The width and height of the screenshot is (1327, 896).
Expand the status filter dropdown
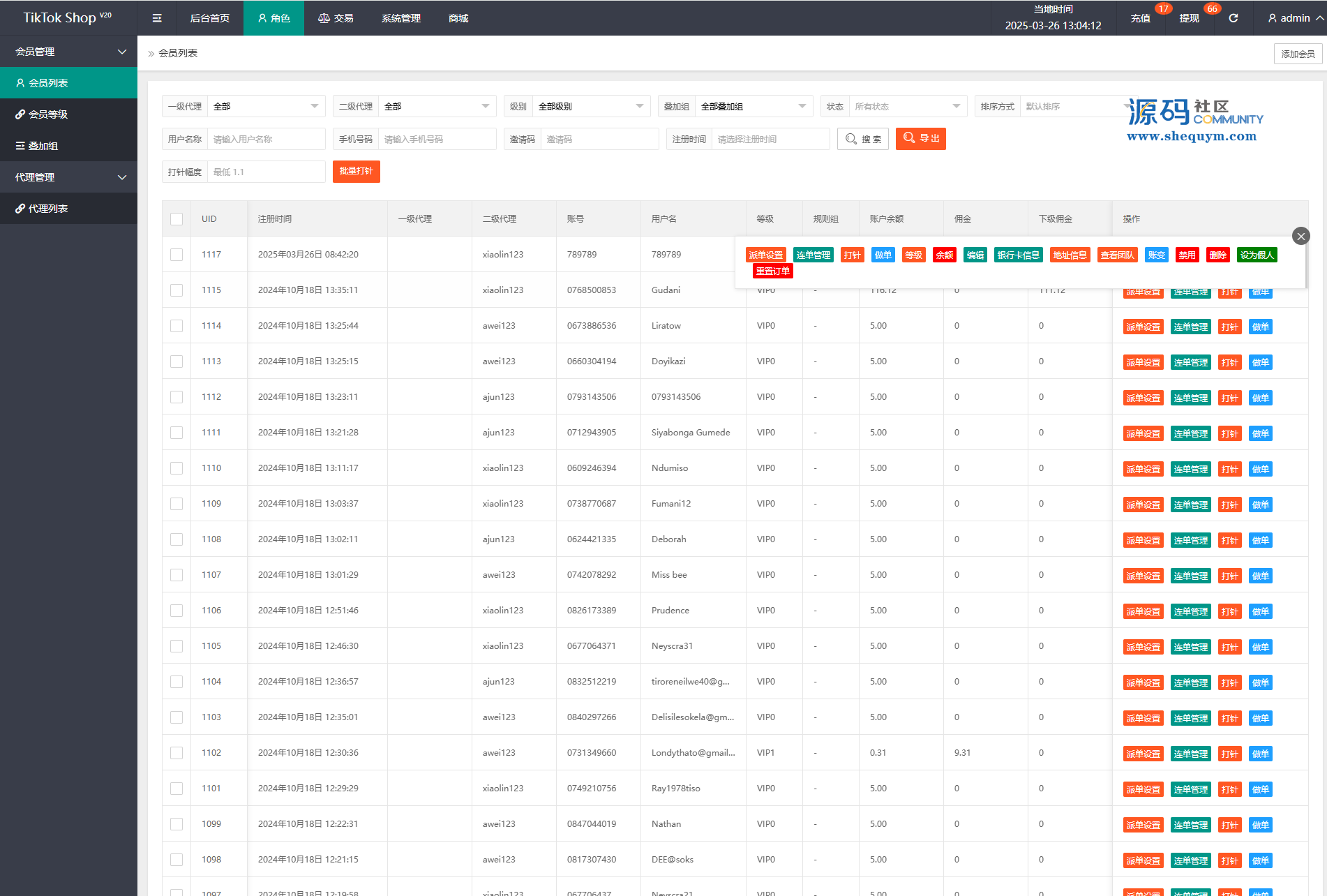click(906, 107)
